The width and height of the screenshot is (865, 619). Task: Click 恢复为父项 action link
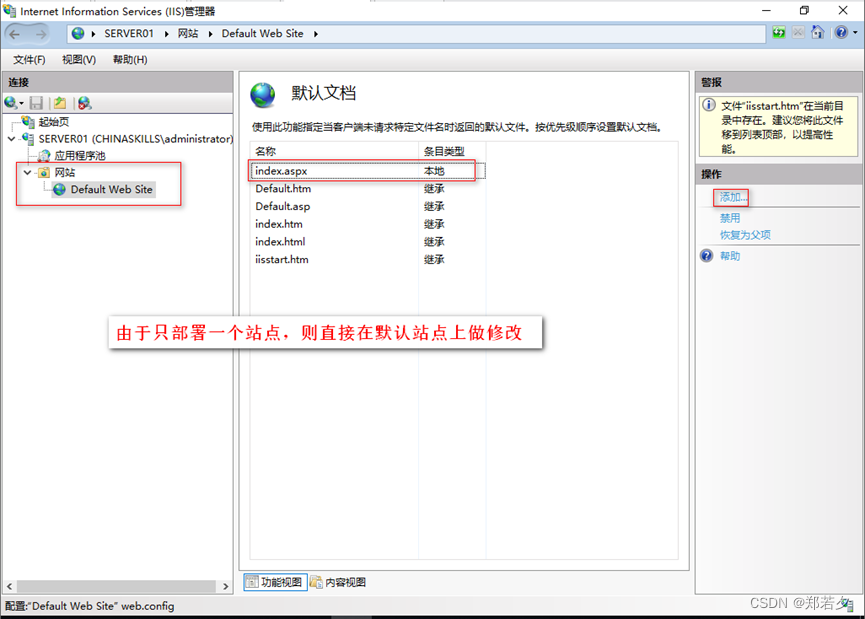point(745,235)
